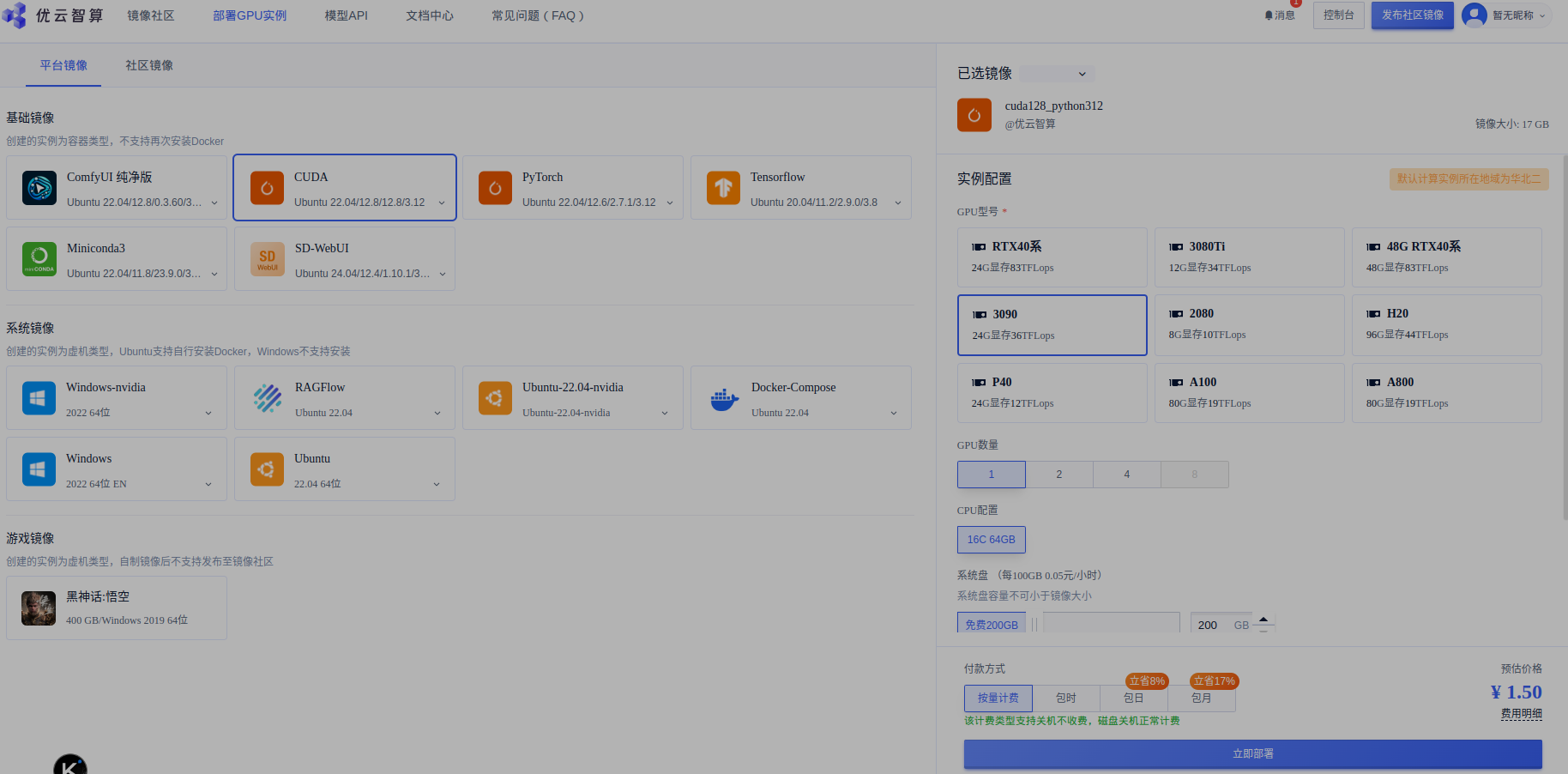Click the Miniconda3 image icon

coord(39,259)
